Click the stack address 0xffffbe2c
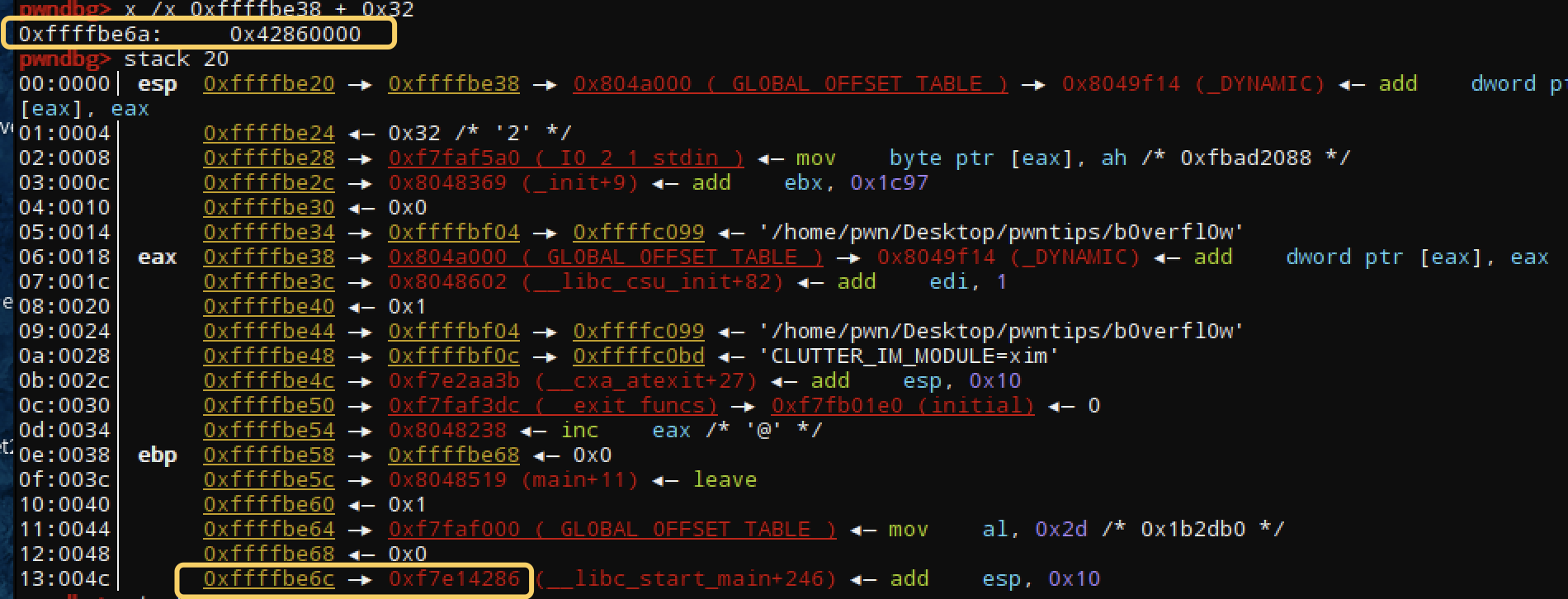Screen dimensions: 1568x599 269,183
